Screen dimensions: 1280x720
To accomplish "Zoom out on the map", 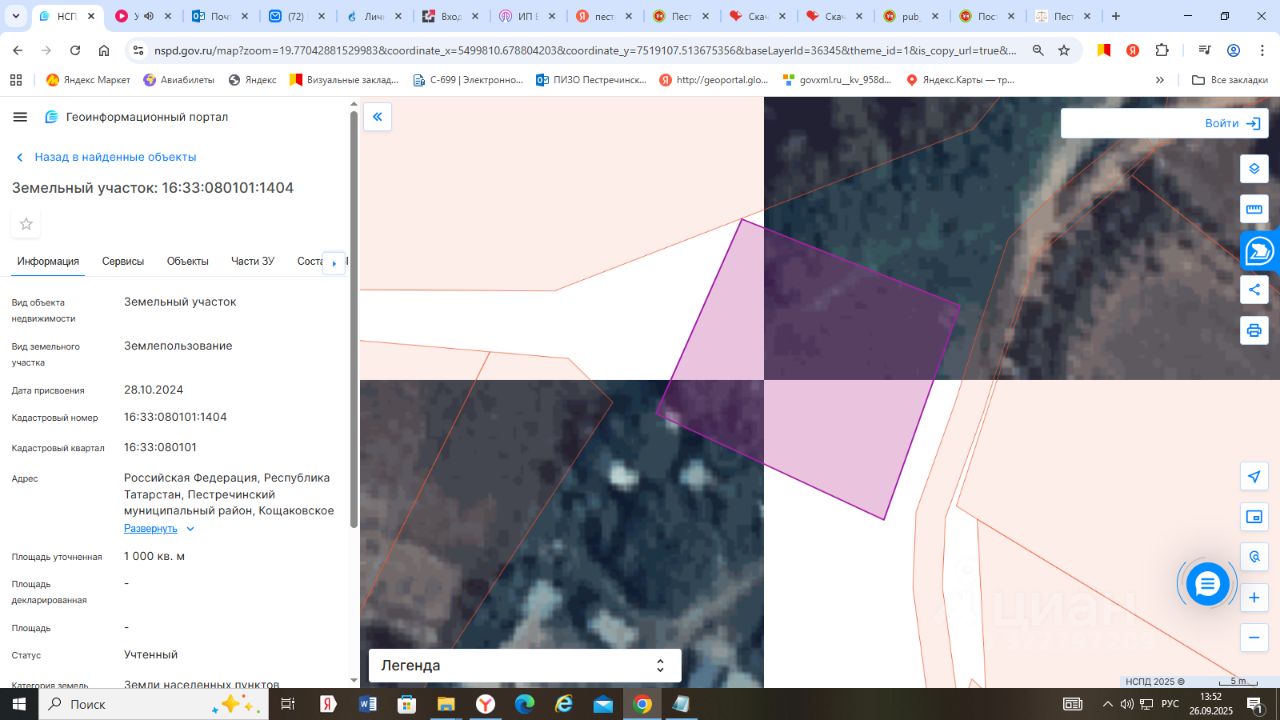I will click(1254, 637).
